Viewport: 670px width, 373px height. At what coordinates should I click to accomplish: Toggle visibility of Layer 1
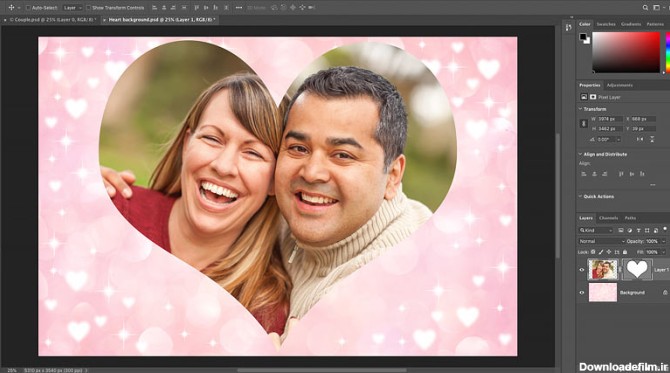[582, 270]
